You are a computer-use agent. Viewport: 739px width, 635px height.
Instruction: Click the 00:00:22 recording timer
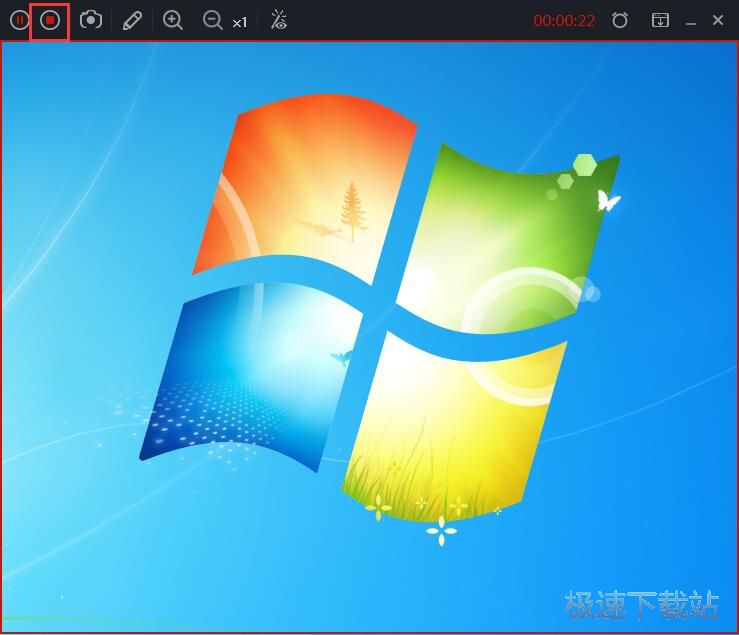pos(564,21)
